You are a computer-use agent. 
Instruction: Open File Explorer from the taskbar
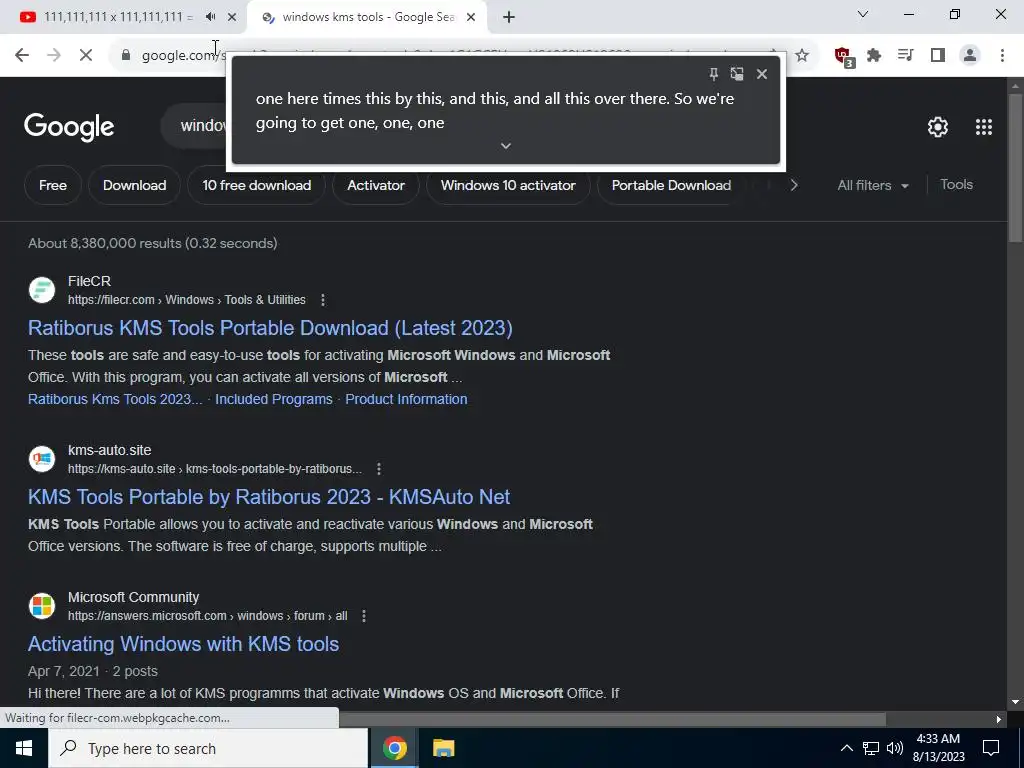pyautogui.click(x=443, y=748)
